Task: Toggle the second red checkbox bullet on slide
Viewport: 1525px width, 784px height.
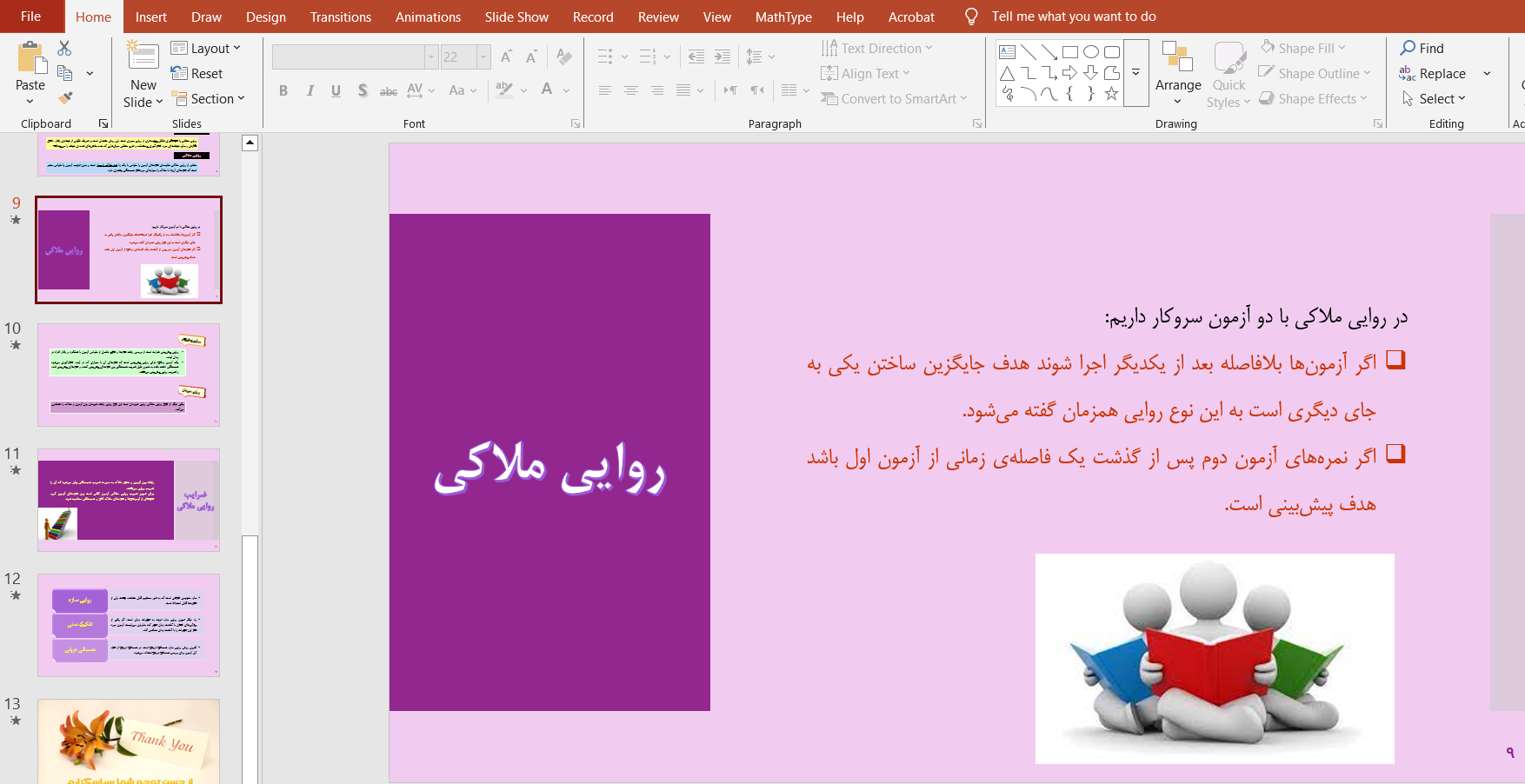Action: tap(1395, 454)
